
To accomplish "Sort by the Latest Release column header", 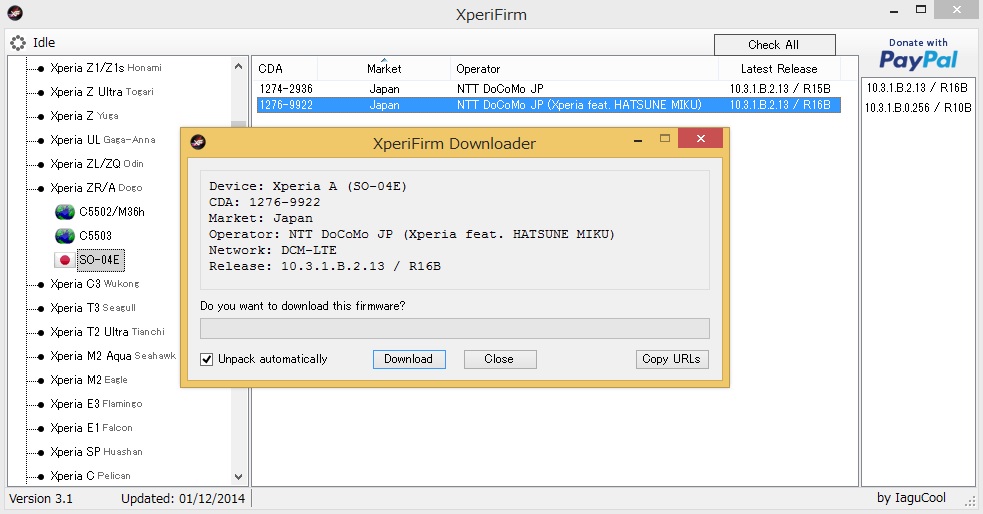I will point(779,69).
